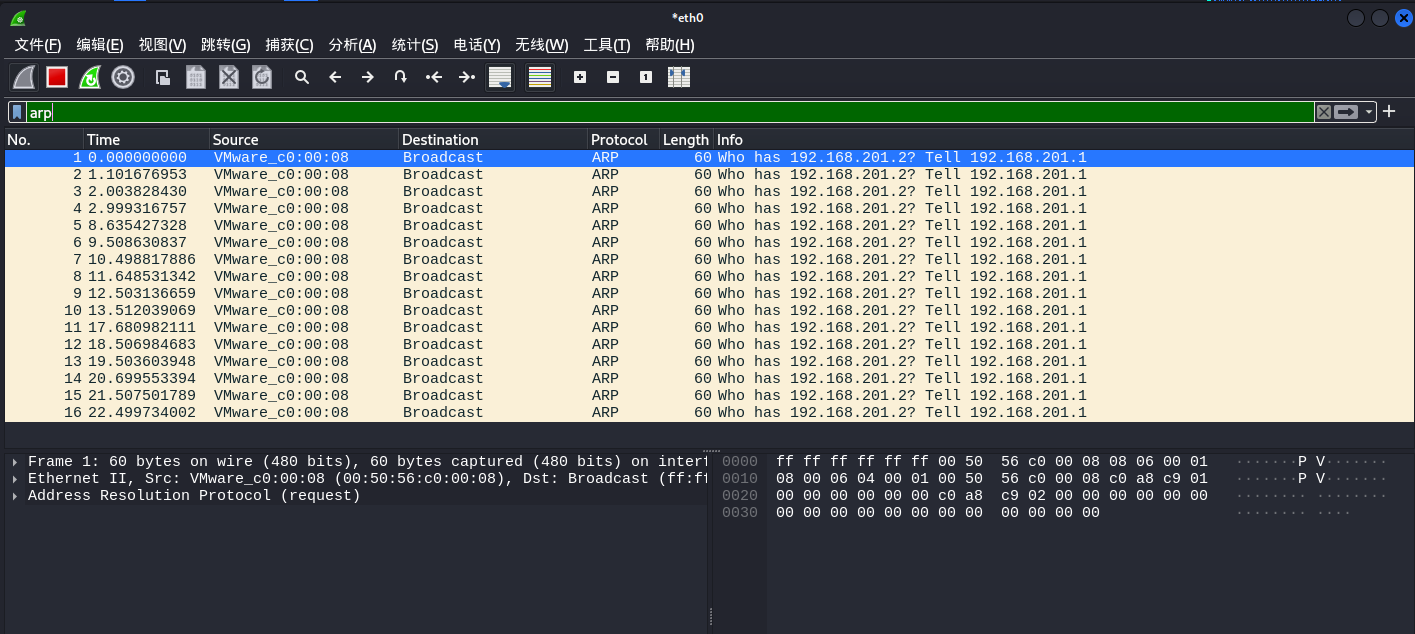Open the 统计(S) menu
The height and width of the screenshot is (634, 1415).
click(414, 45)
